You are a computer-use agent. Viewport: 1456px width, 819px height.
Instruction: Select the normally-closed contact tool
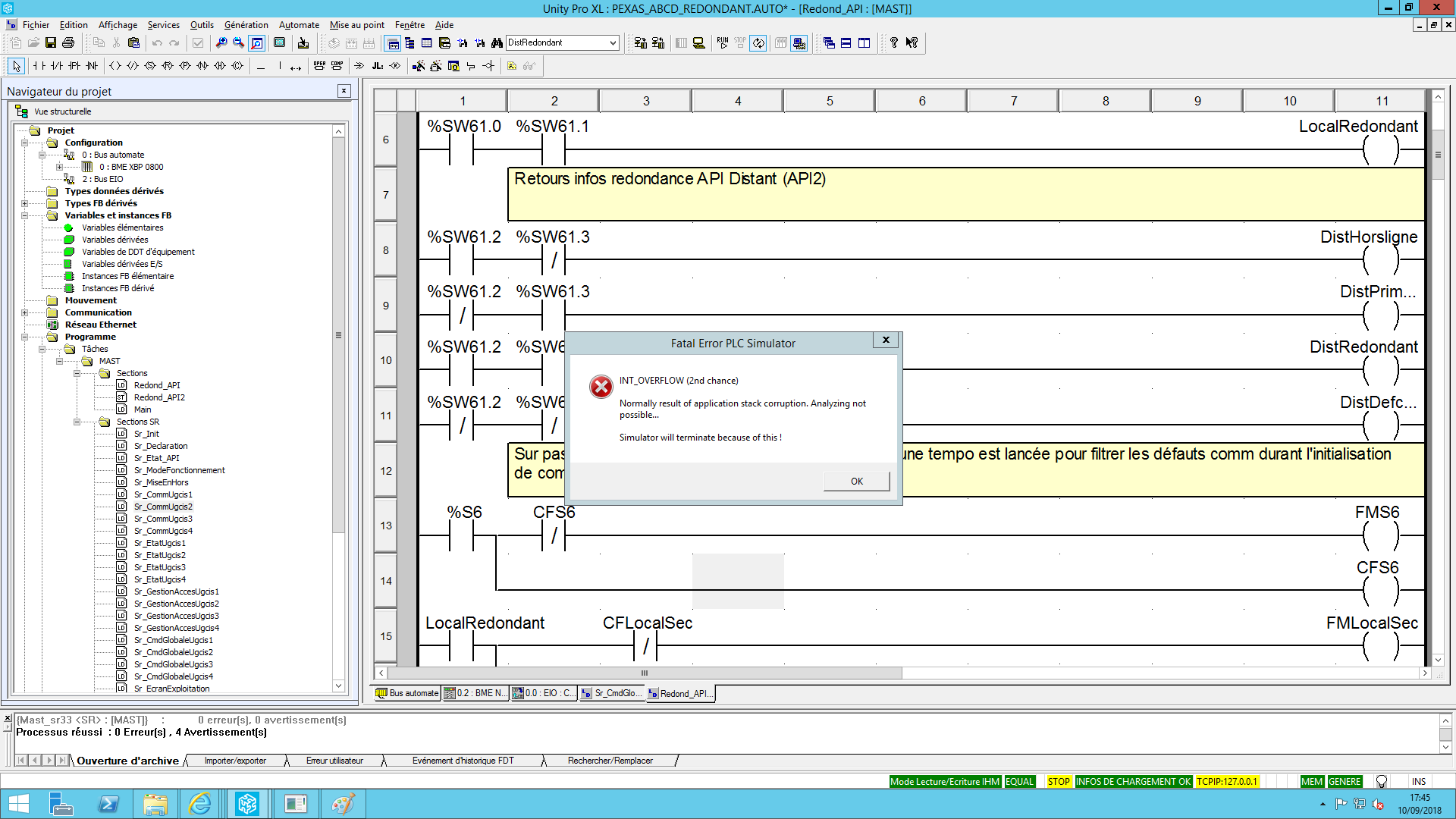pyautogui.click(x=56, y=67)
